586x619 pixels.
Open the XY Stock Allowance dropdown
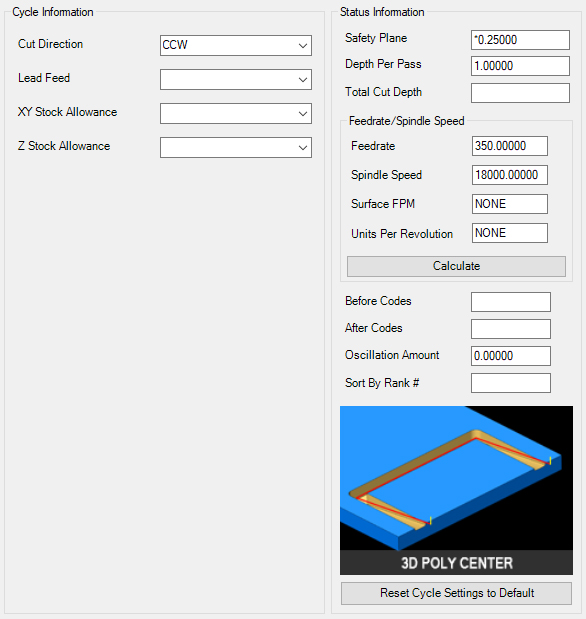point(236,113)
